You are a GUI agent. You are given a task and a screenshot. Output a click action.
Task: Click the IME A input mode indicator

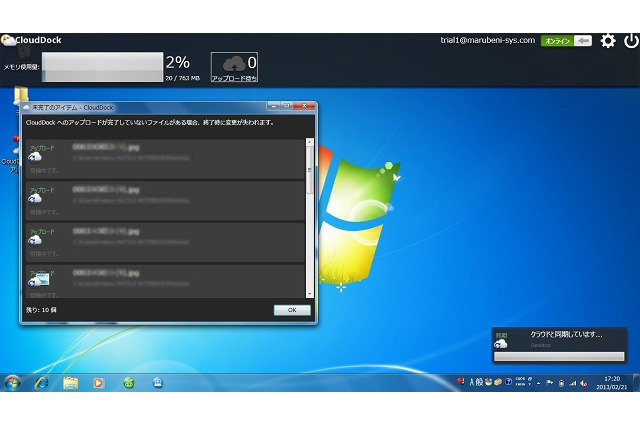point(472,382)
